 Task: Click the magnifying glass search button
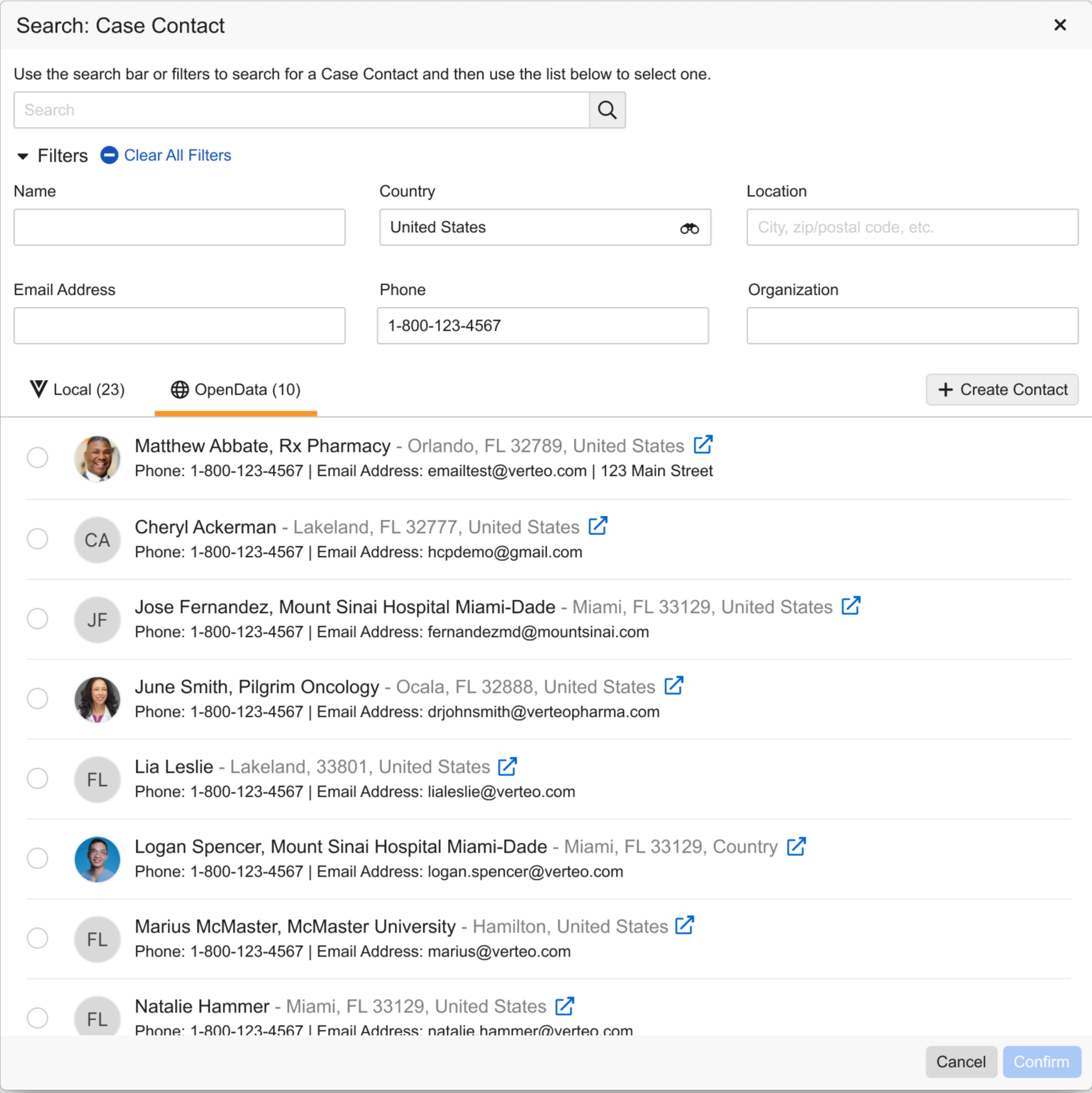tap(607, 110)
